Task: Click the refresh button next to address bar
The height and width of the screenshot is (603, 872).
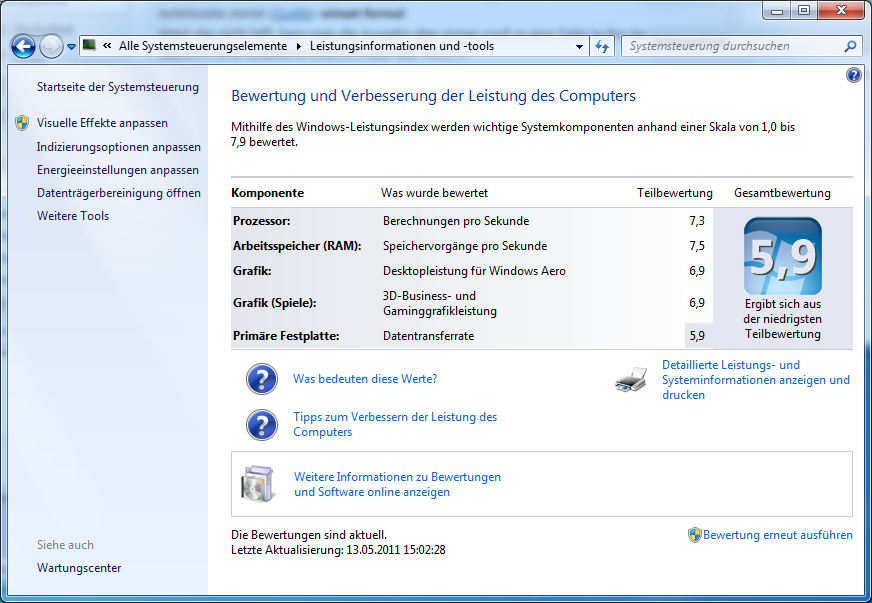Action: pyautogui.click(x=603, y=46)
